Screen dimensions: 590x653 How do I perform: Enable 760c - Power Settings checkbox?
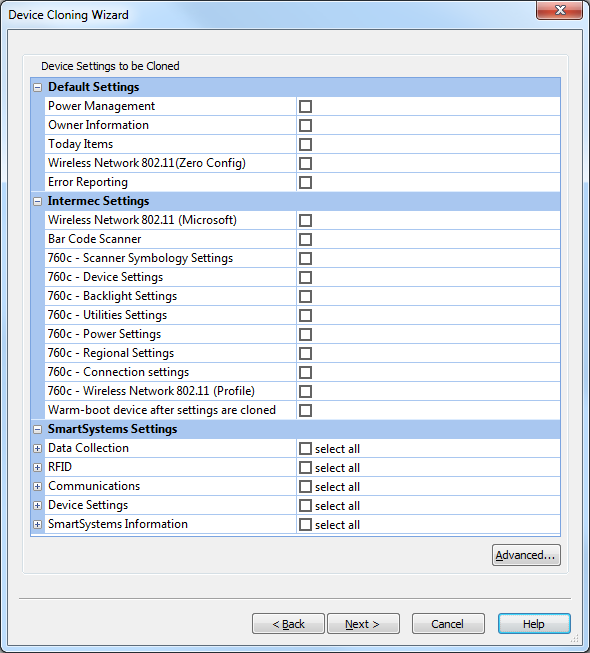(x=305, y=334)
